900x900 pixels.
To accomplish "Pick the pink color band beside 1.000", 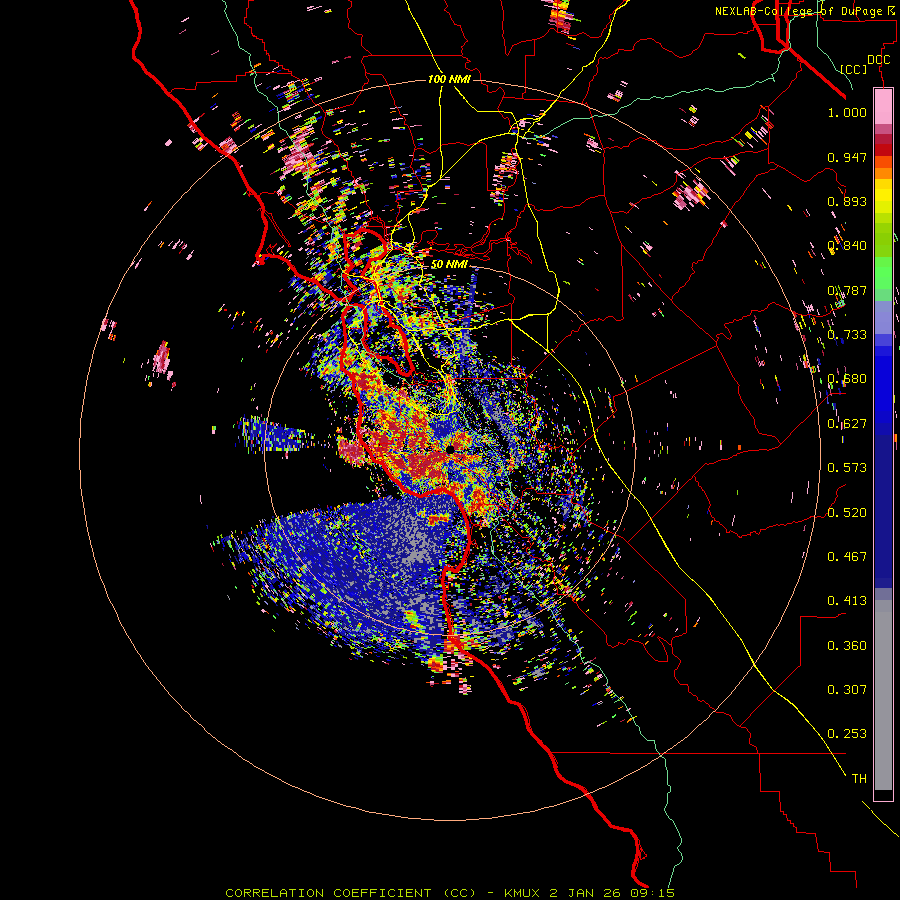I will pos(883,107).
